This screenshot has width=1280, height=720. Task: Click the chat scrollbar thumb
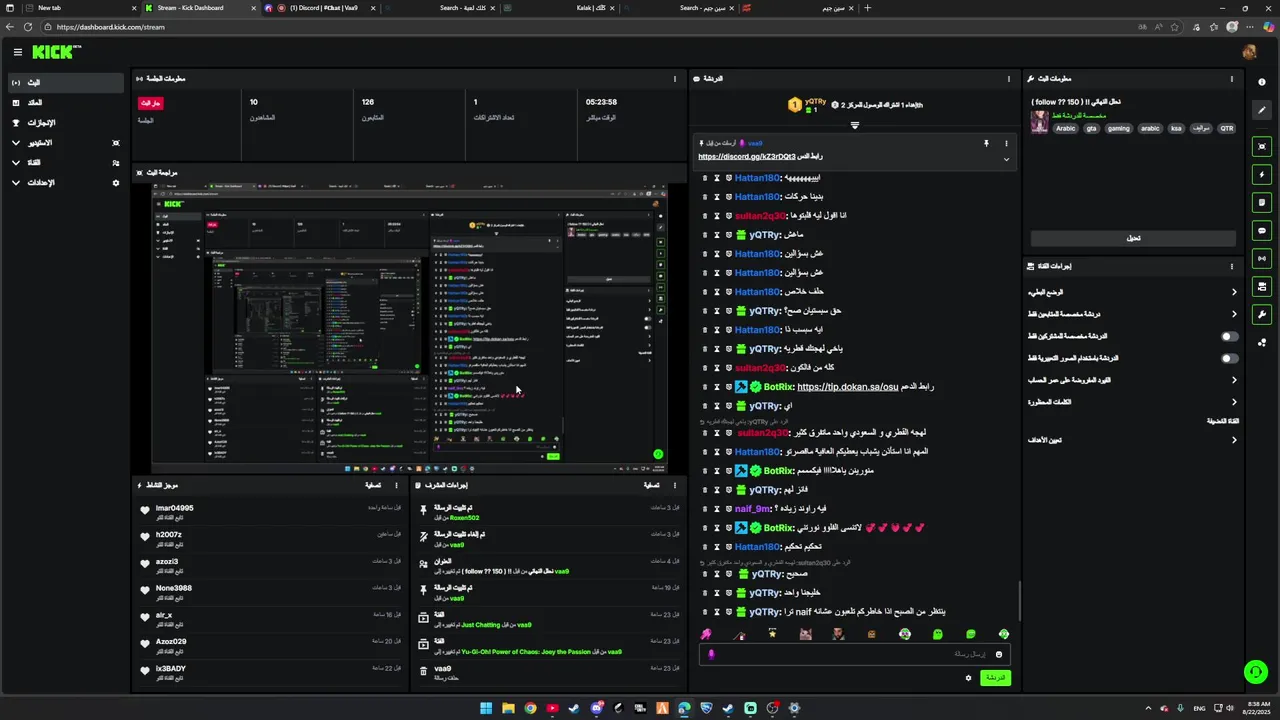(x=1020, y=601)
